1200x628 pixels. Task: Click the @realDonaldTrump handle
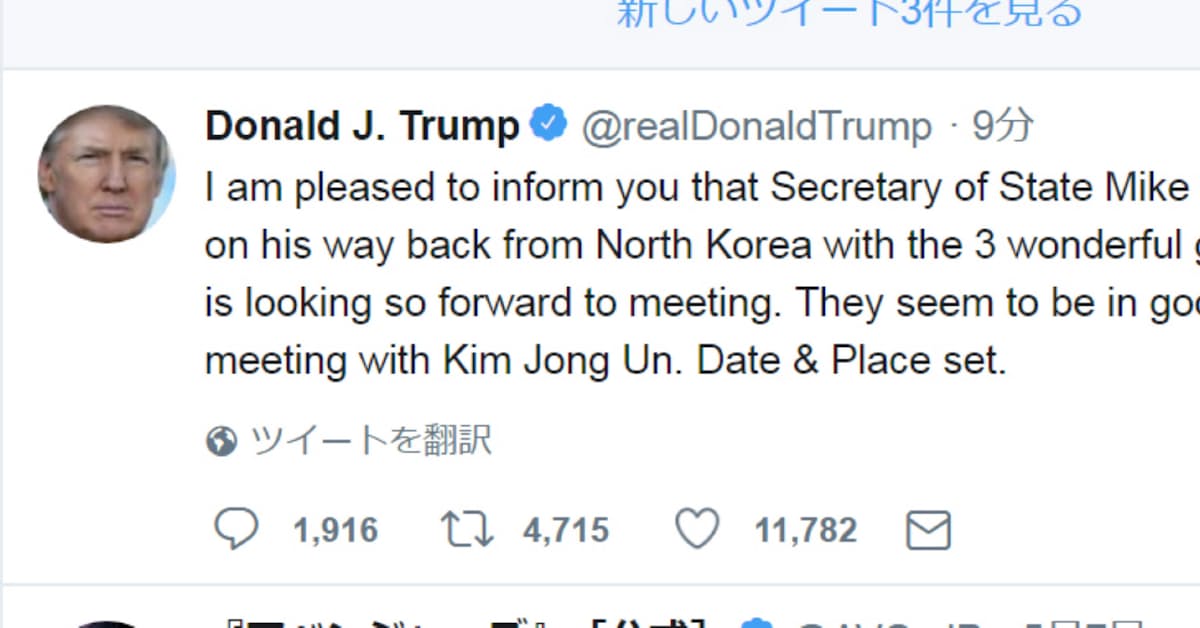tap(757, 127)
